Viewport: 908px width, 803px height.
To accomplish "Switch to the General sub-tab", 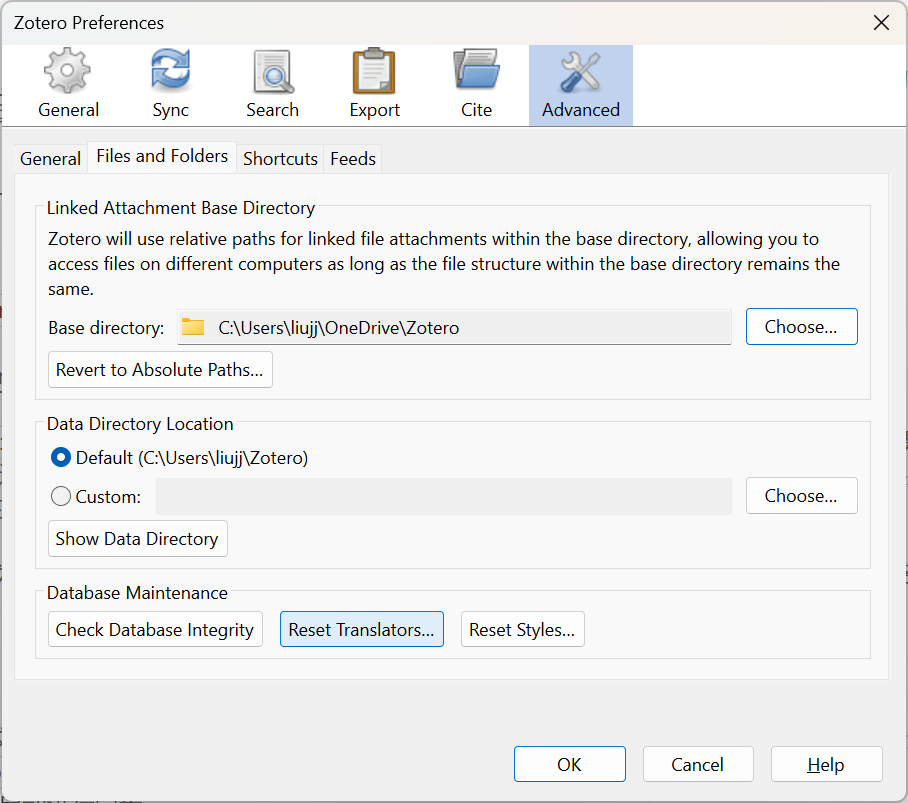I will click(x=50, y=158).
